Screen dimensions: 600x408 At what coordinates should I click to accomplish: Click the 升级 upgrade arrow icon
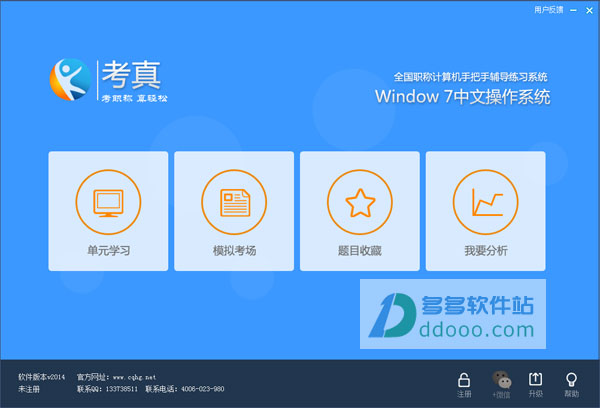coord(535,379)
